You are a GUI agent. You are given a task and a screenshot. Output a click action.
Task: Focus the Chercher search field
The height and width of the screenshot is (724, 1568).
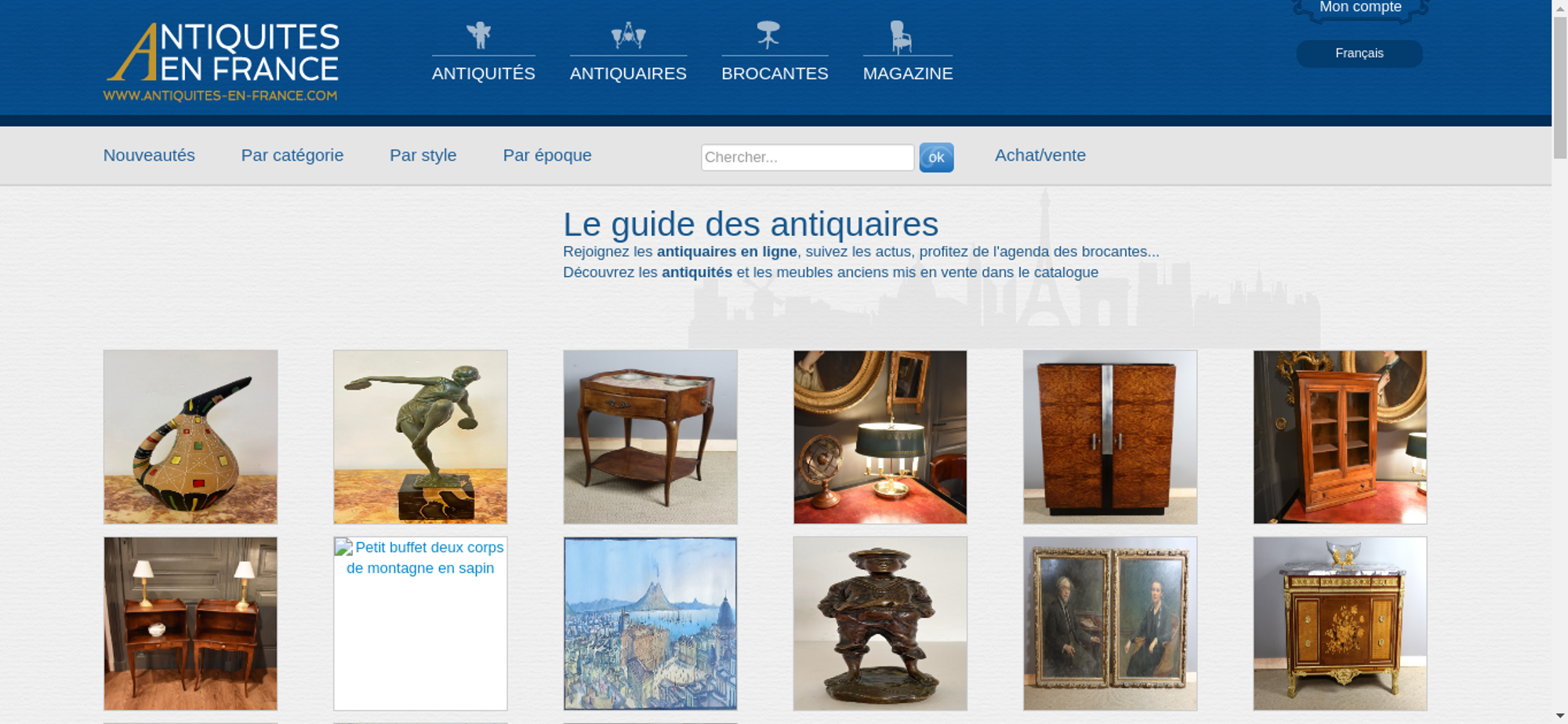point(808,158)
